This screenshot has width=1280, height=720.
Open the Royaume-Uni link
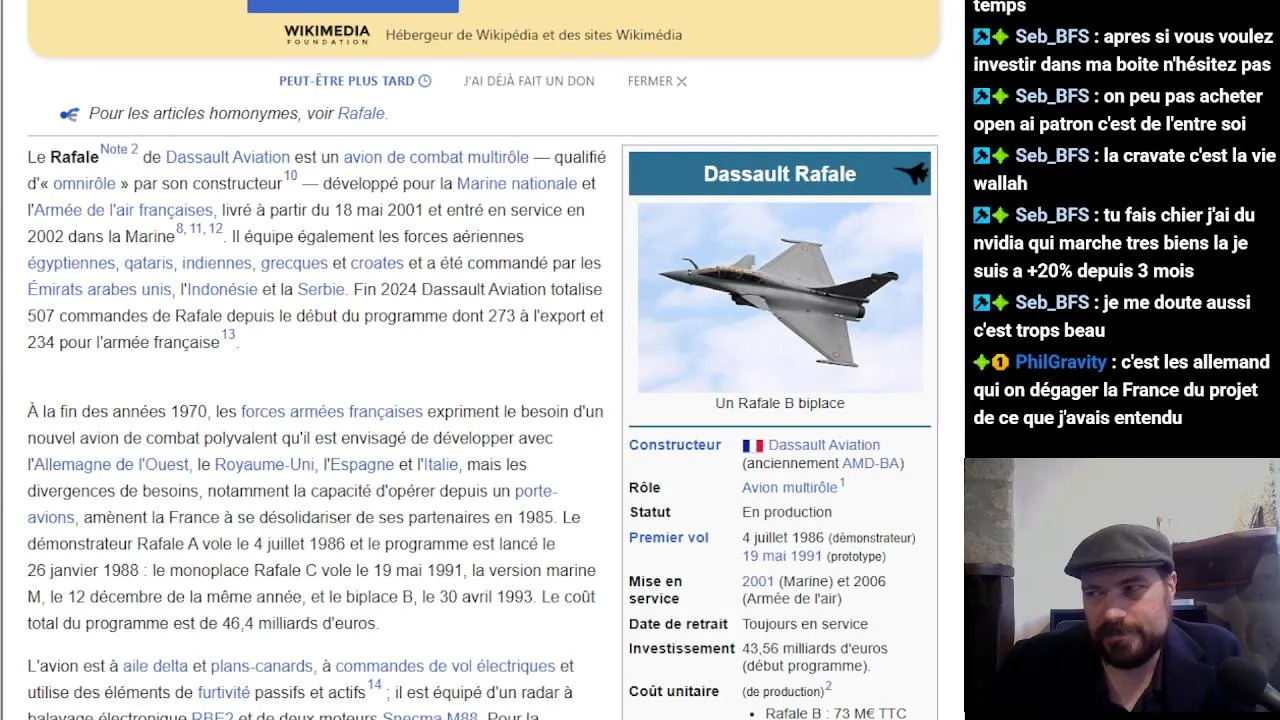pos(264,465)
